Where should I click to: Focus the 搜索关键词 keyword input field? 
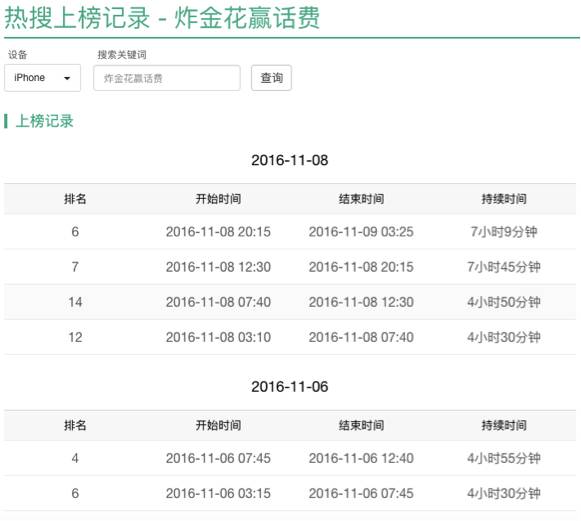[167, 78]
